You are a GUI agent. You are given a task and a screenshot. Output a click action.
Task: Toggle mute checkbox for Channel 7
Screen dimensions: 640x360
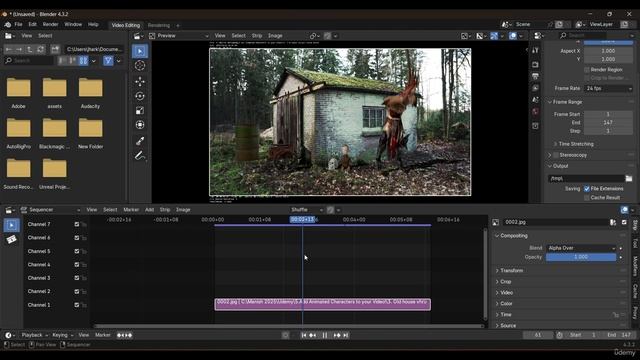77,224
